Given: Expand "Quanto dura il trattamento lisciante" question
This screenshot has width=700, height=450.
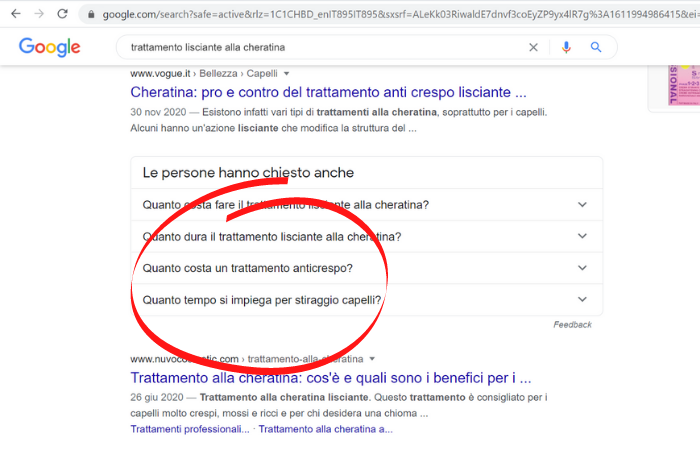Looking at the screenshot, I should pos(582,237).
